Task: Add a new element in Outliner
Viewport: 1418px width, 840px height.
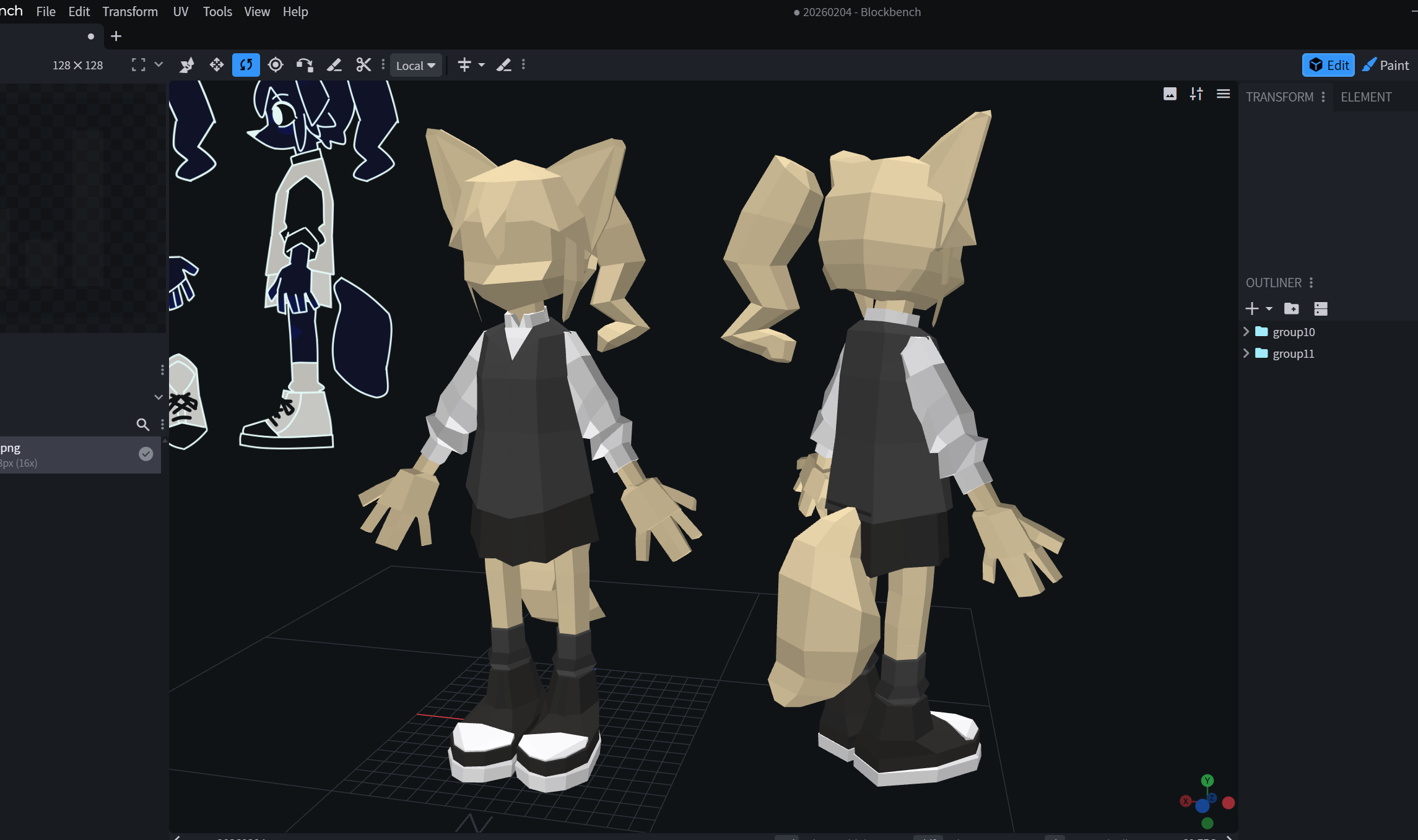Action: click(1252, 308)
